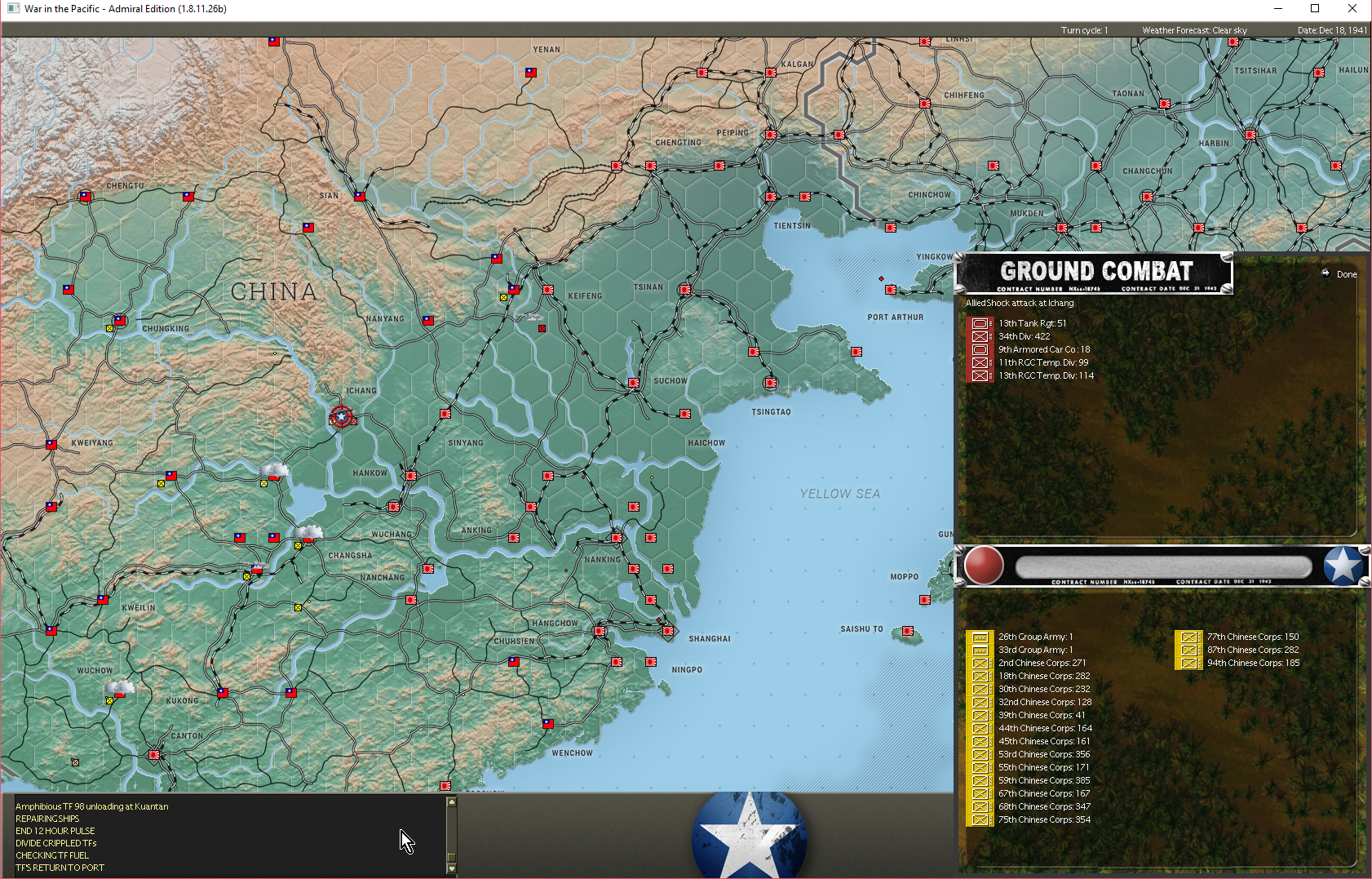This screenshot has height=879, width=1372.
Task: Click the Japanese base marker at Peiping
Action: coord(771,134)
